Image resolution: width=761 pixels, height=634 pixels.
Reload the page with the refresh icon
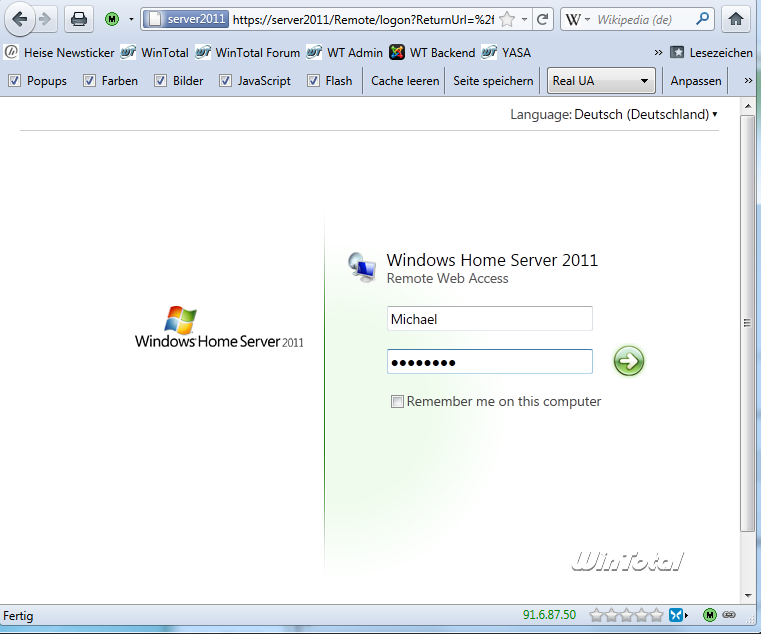pos(543,19)
